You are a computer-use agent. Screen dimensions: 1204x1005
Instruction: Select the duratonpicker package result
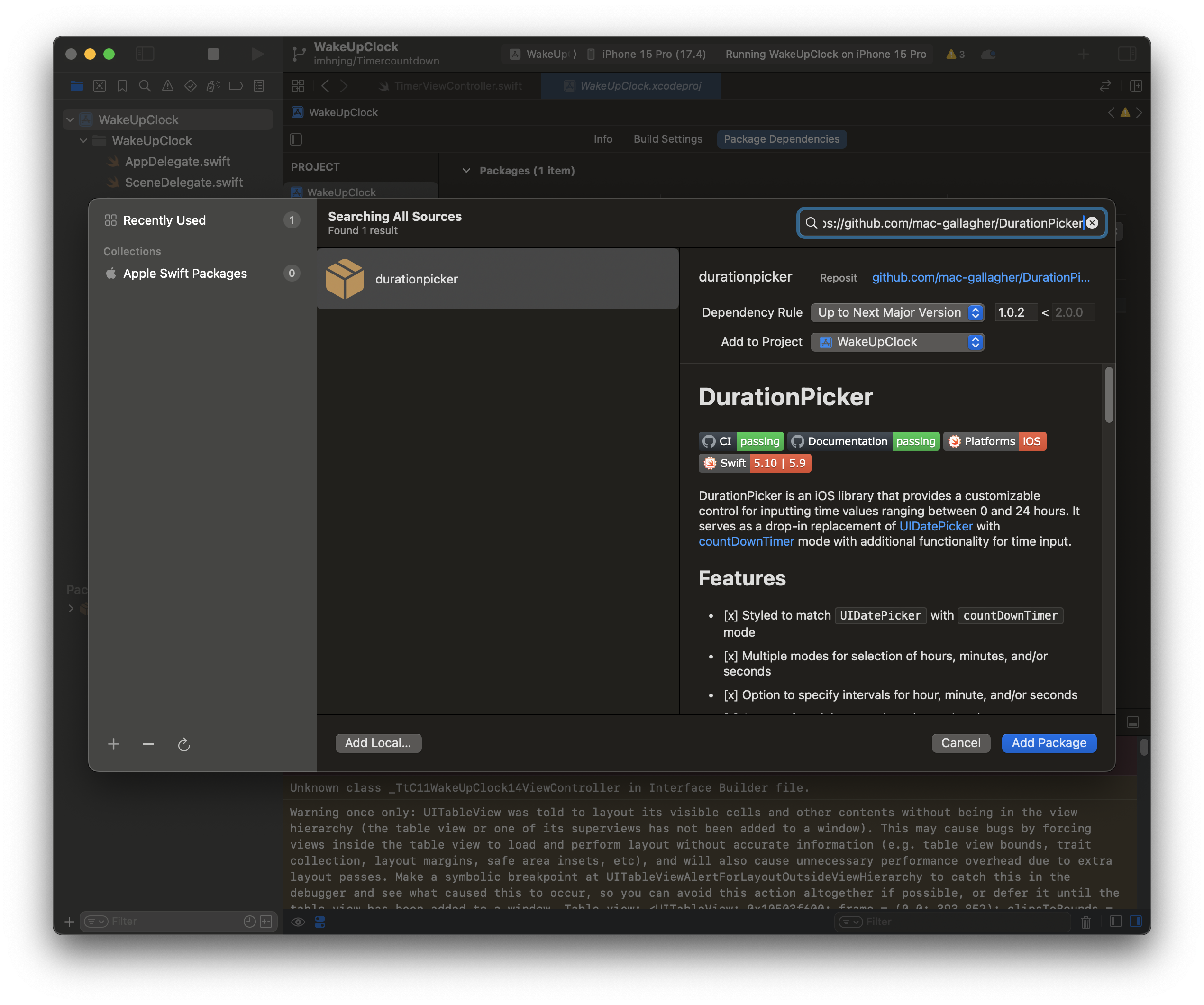[x=497, y=279]
